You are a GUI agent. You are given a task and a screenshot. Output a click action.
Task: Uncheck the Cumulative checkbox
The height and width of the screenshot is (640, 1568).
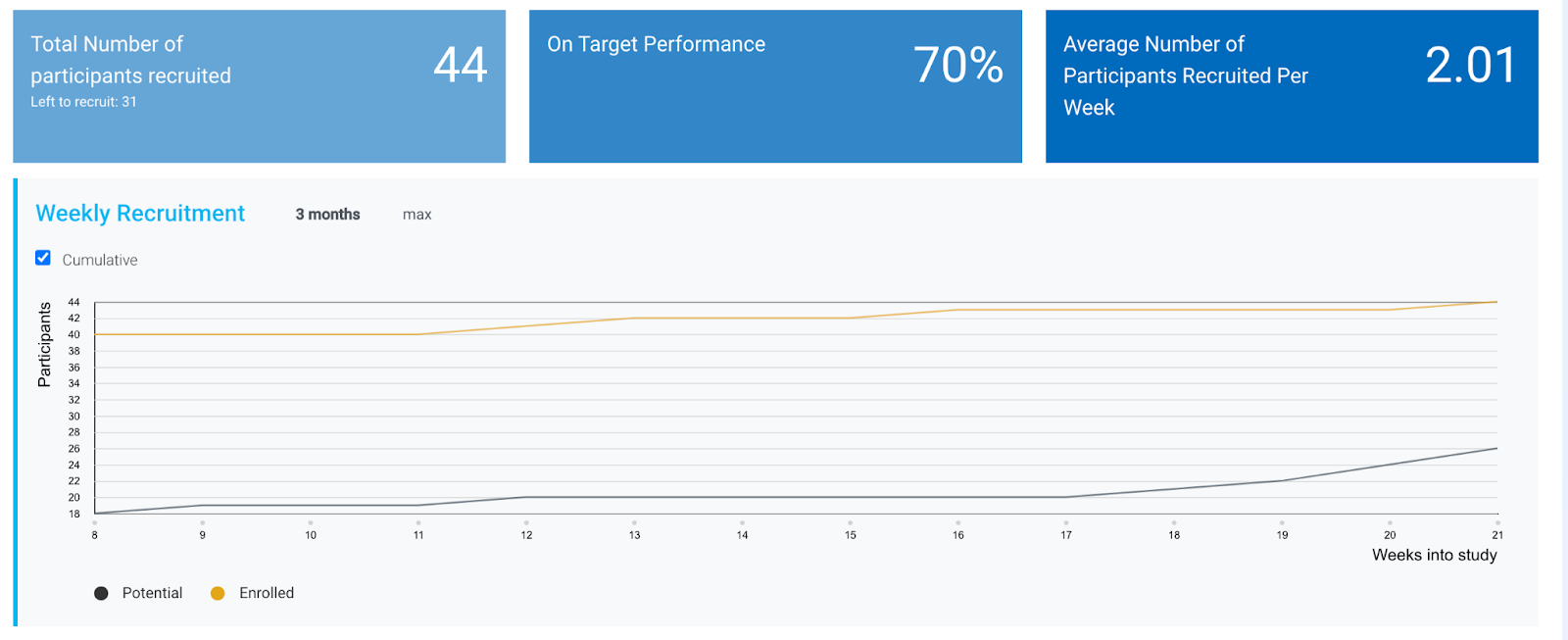[x=43, y=258]
